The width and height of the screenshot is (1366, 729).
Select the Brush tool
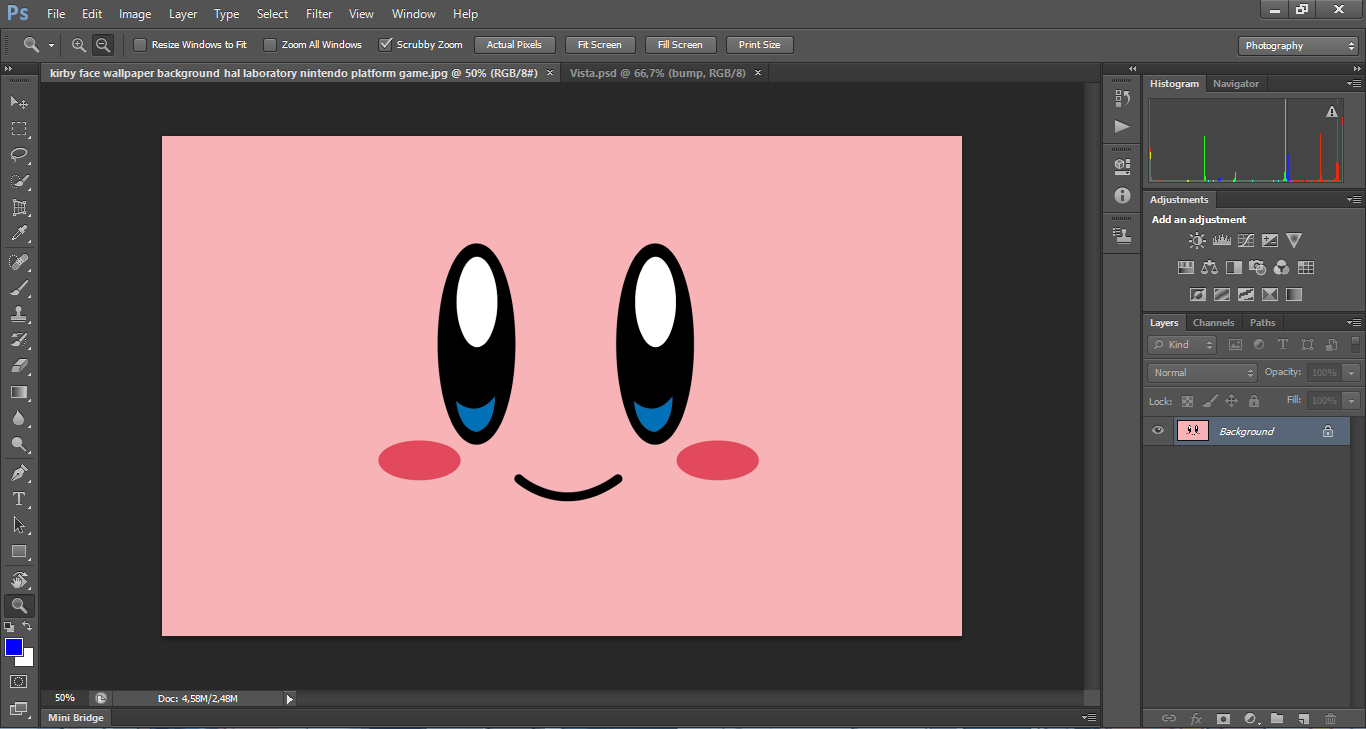click(19, 288)
